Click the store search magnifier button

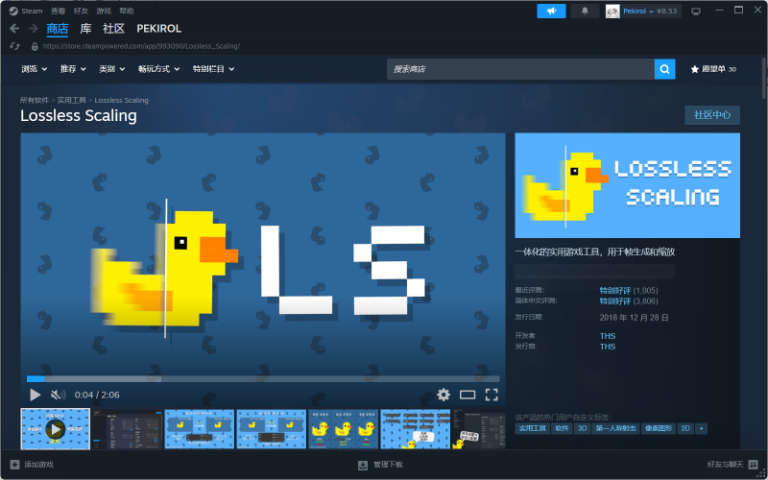coord(665,69)
